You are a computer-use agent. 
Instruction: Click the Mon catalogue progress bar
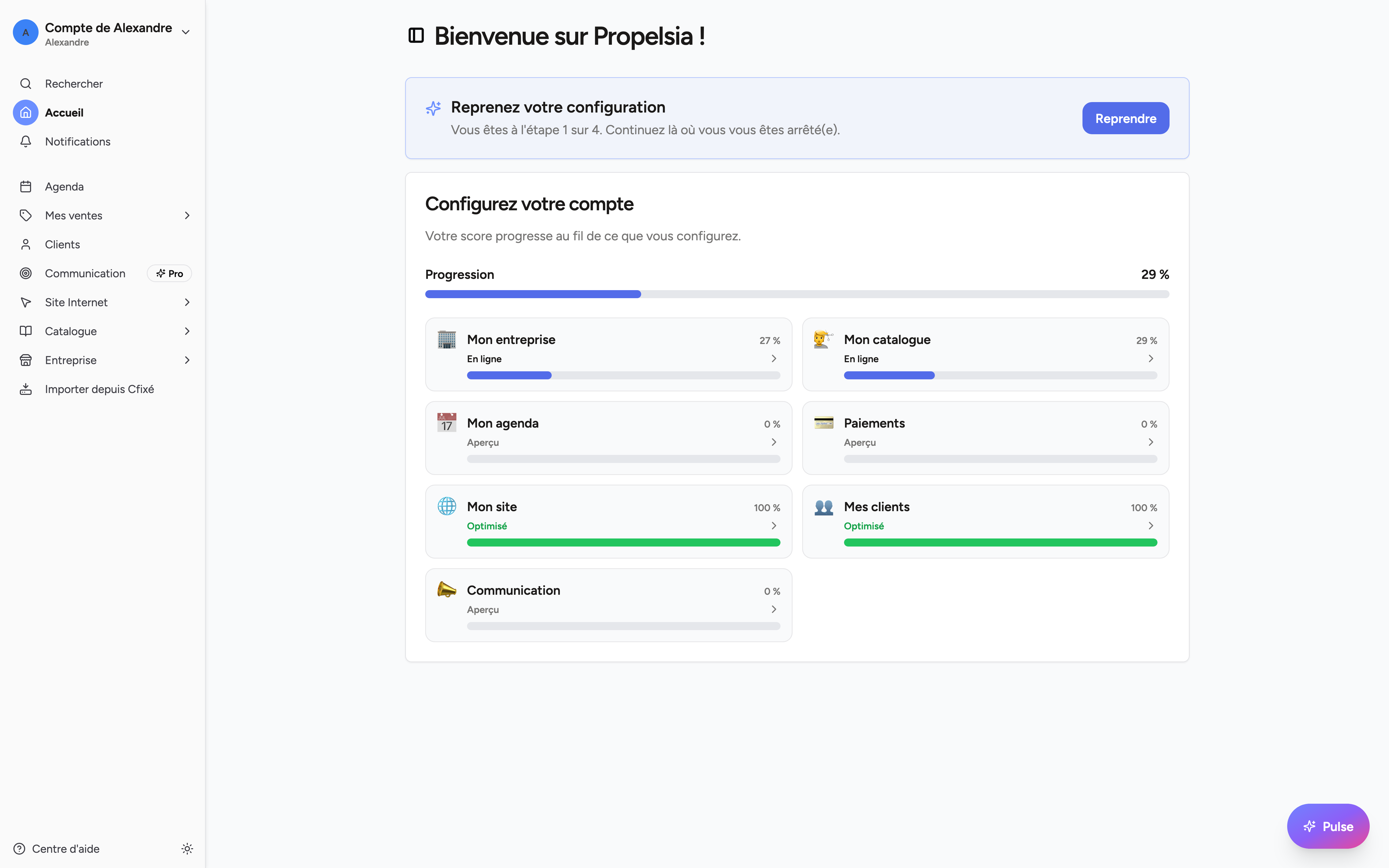[x=1000, y=375]
